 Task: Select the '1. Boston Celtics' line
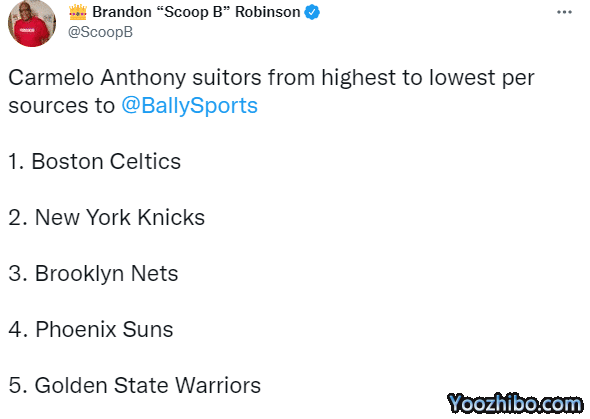tap(94, 162)
